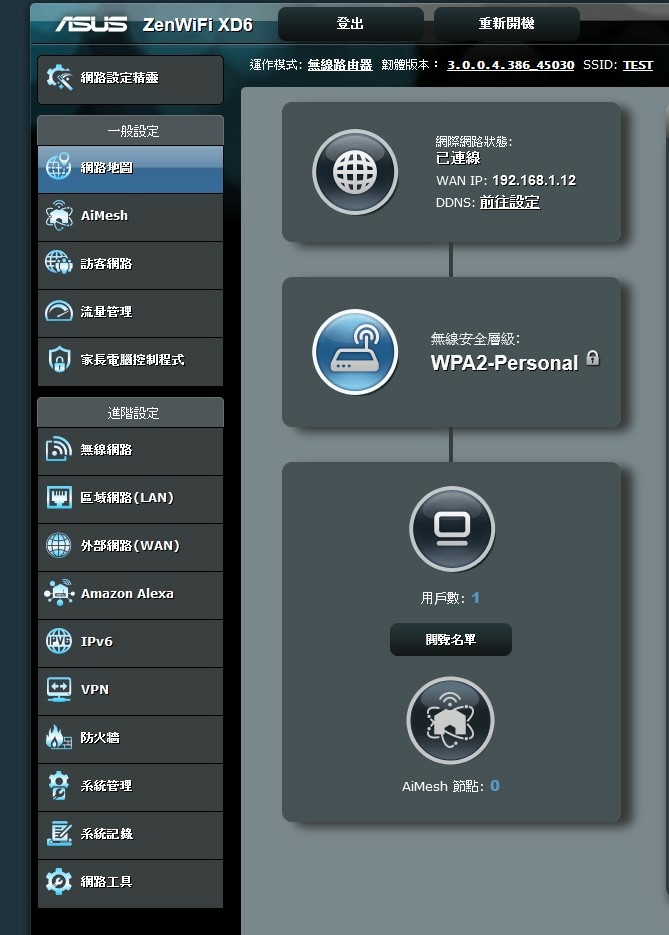This screenshot has width=669, height=935.
Task: Click the 訪客網路 guest network icon
Action: coord(58,263)
